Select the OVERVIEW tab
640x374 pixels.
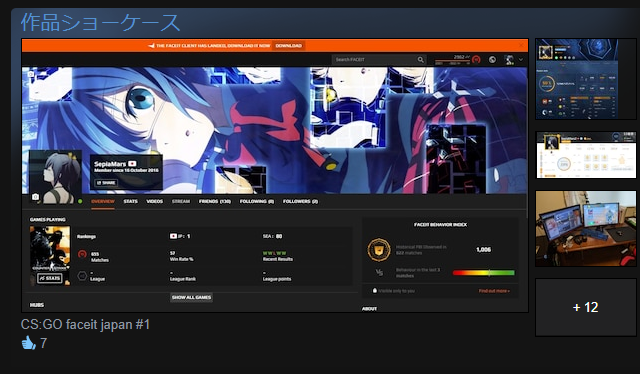tap(103, 201)
